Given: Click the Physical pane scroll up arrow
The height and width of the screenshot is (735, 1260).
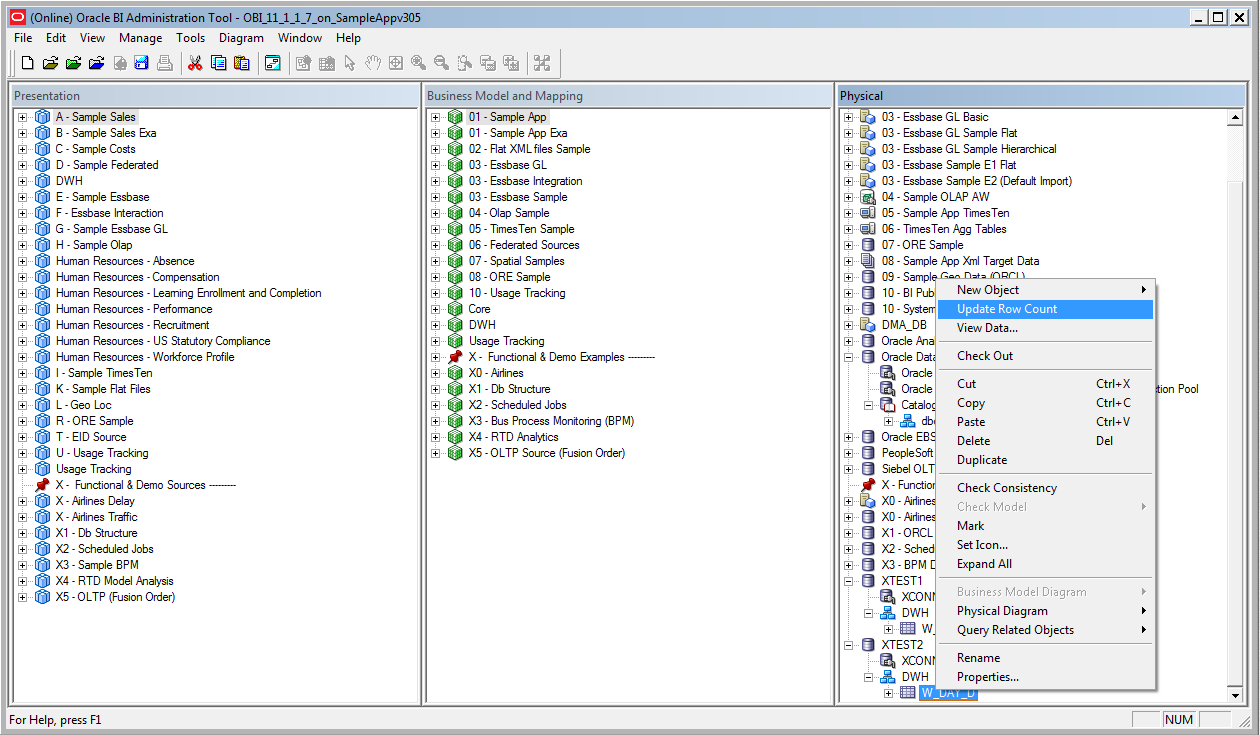Looking at the screenshot, I should (1235, 118).
